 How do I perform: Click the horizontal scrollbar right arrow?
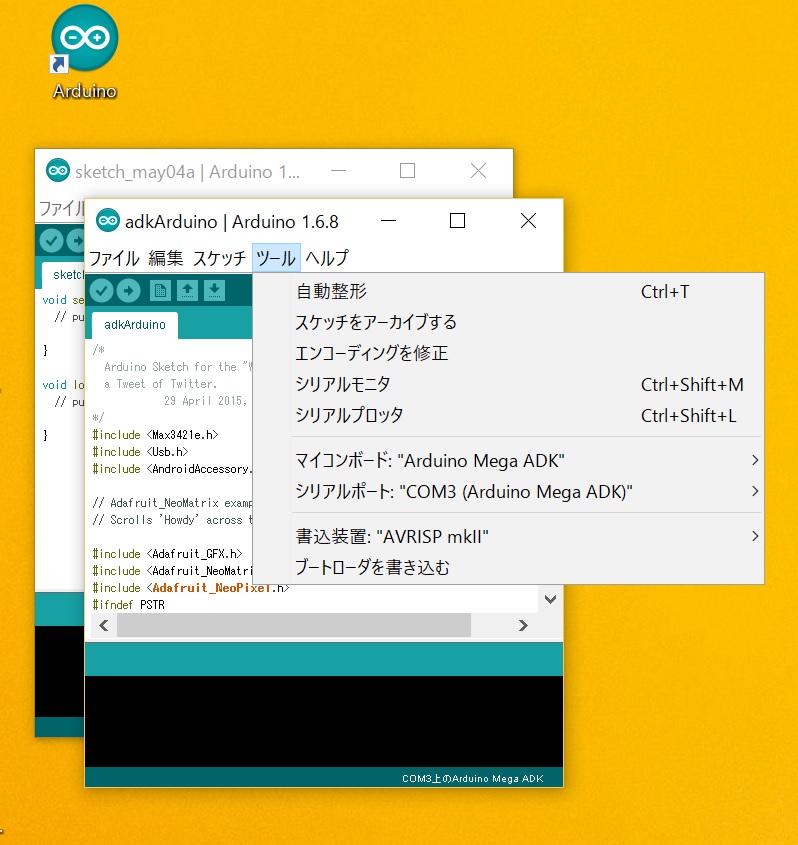[522, 625]
